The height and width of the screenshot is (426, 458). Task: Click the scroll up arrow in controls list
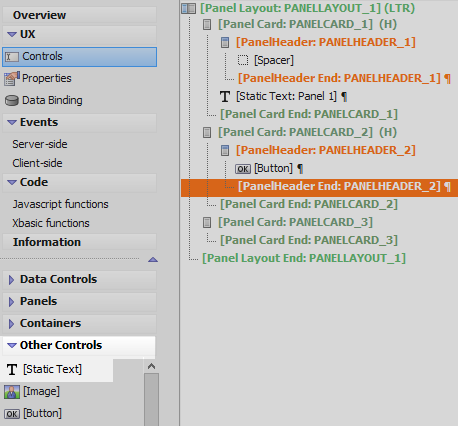click(x=151, y=367)
